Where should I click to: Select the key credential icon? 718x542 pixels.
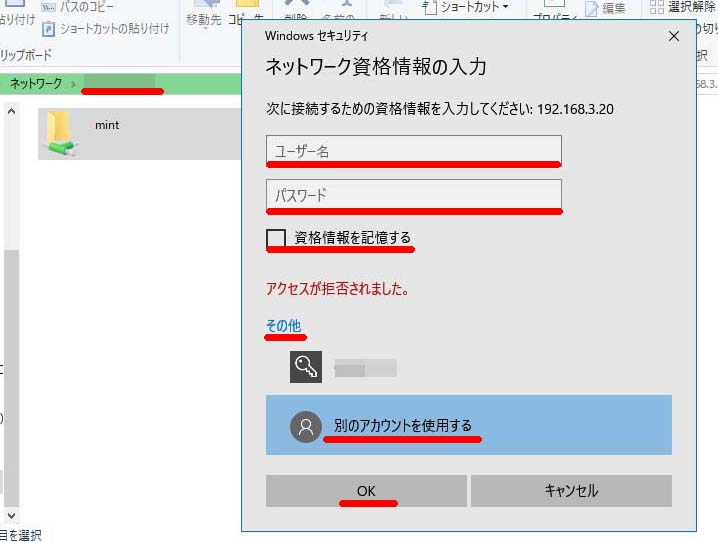click(x=306, y=367)
